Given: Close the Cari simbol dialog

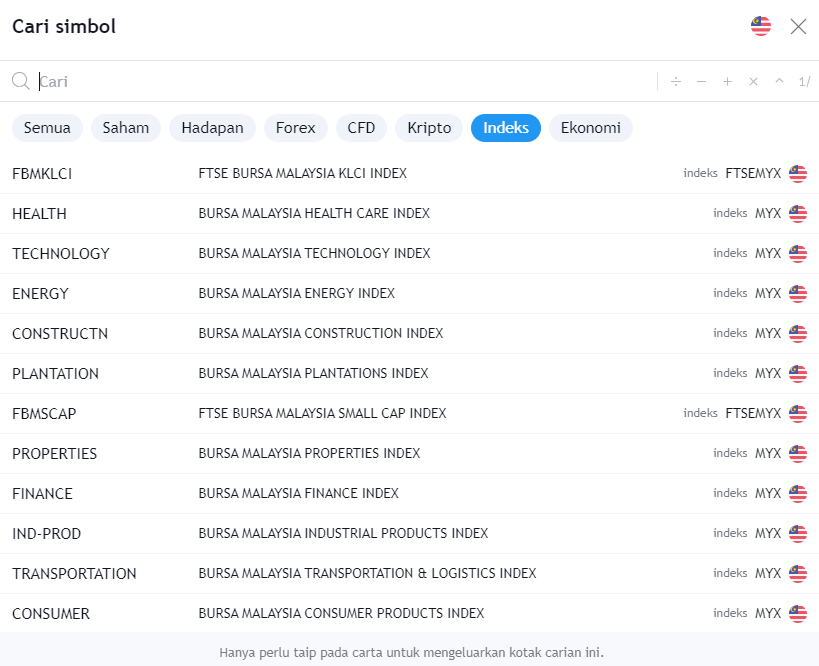Looking at the screenshot, I should click(x=798, y=26).
